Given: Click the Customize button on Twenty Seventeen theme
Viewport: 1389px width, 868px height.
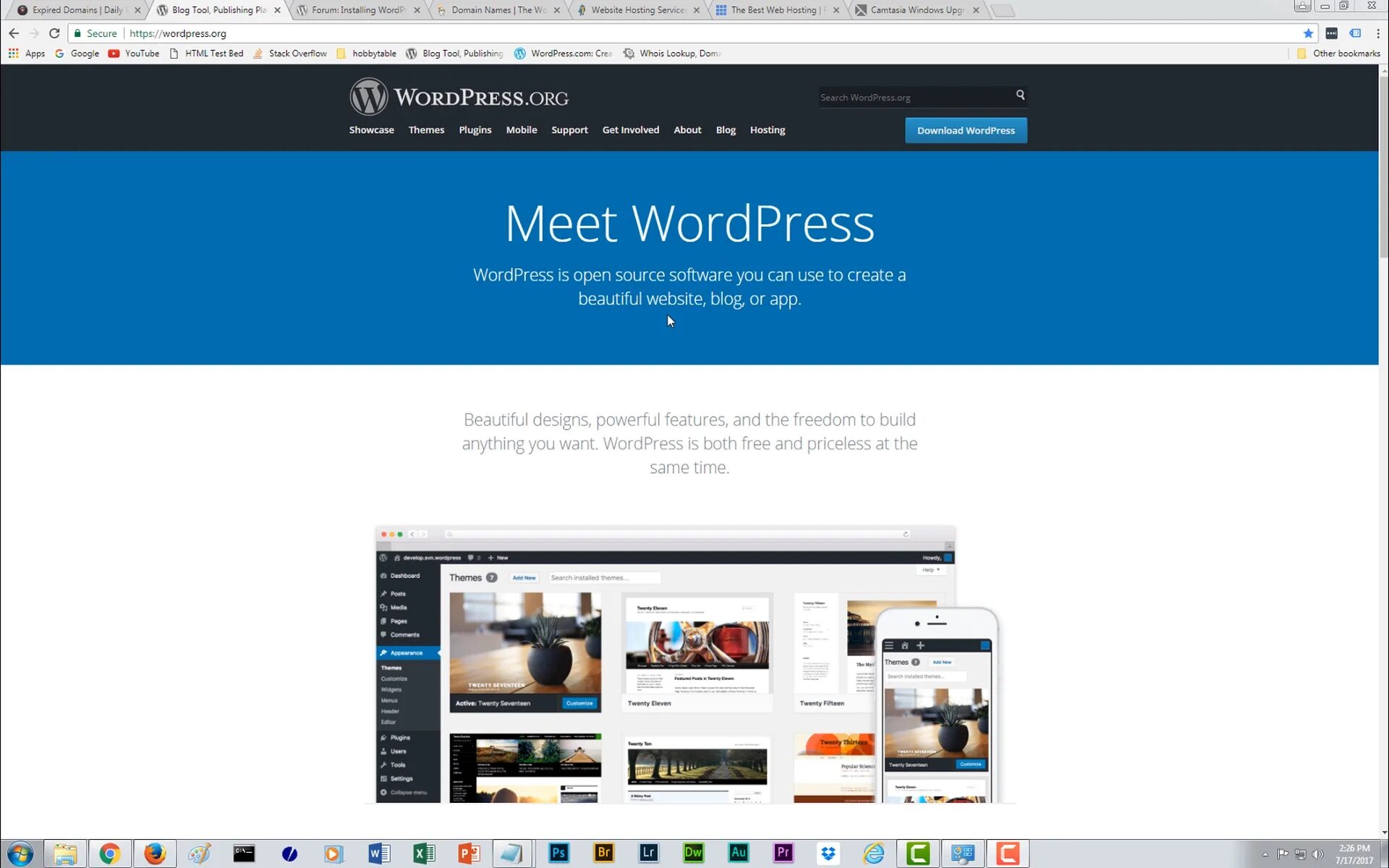Looking at the screenshot, I should [x=580, y=704].
